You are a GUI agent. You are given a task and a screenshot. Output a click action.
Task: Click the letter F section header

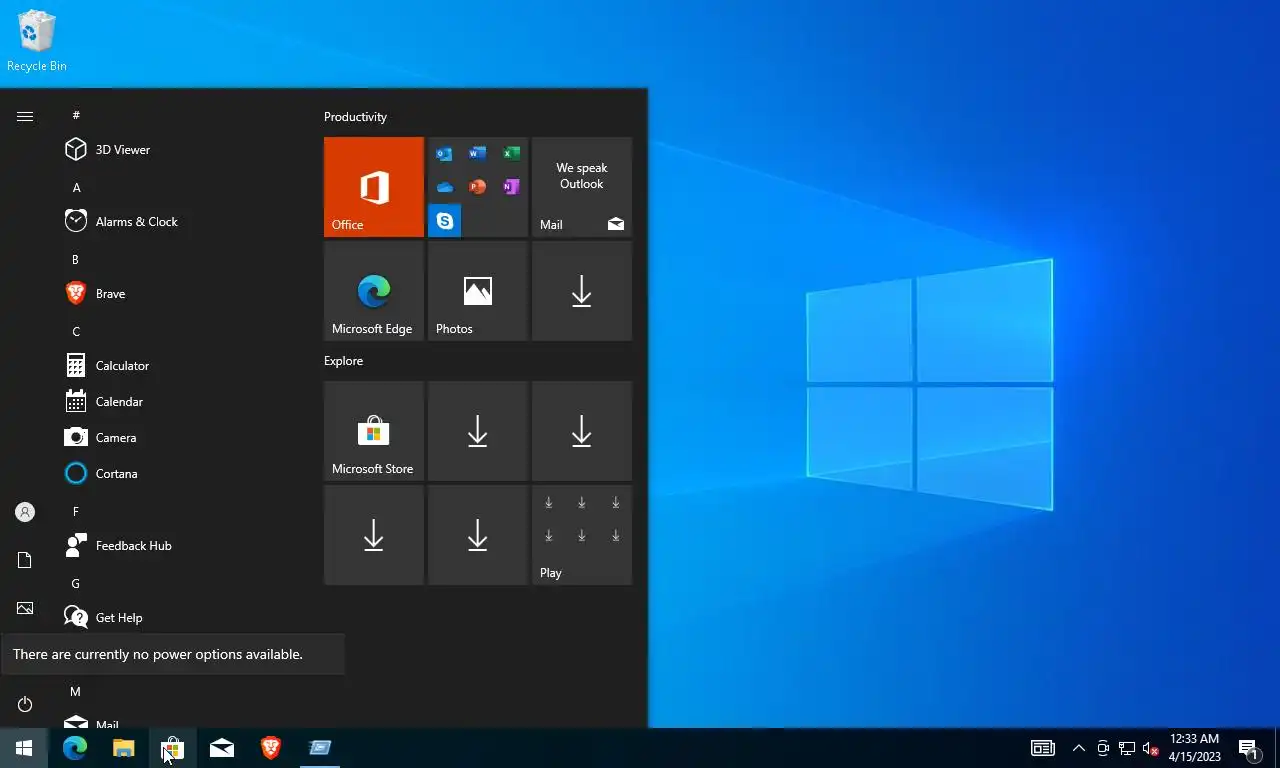(x=75, y=511)
